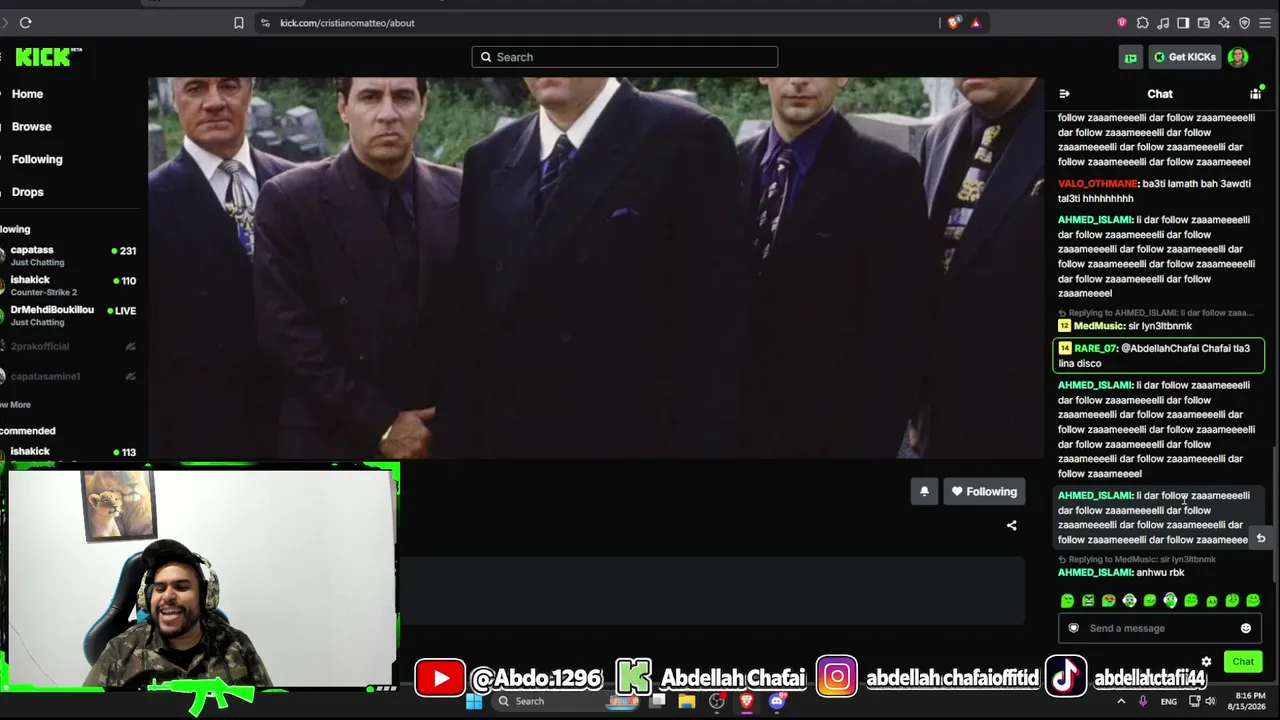Show hidden system tray icons
The height and width of the screenshot is (720, 1280).
[1121, 701]
